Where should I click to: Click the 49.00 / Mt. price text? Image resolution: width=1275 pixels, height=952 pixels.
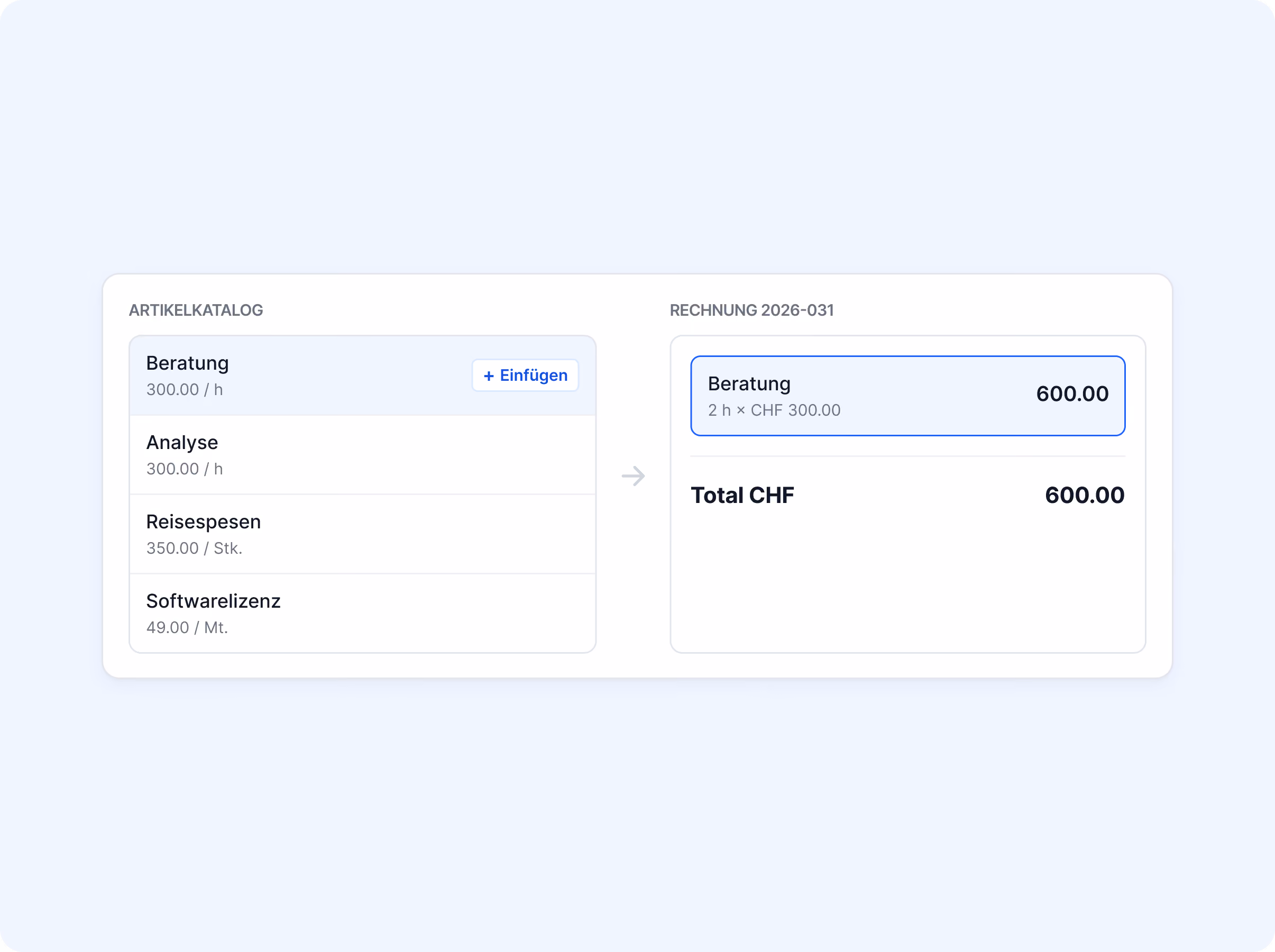[x=187, y=628]
